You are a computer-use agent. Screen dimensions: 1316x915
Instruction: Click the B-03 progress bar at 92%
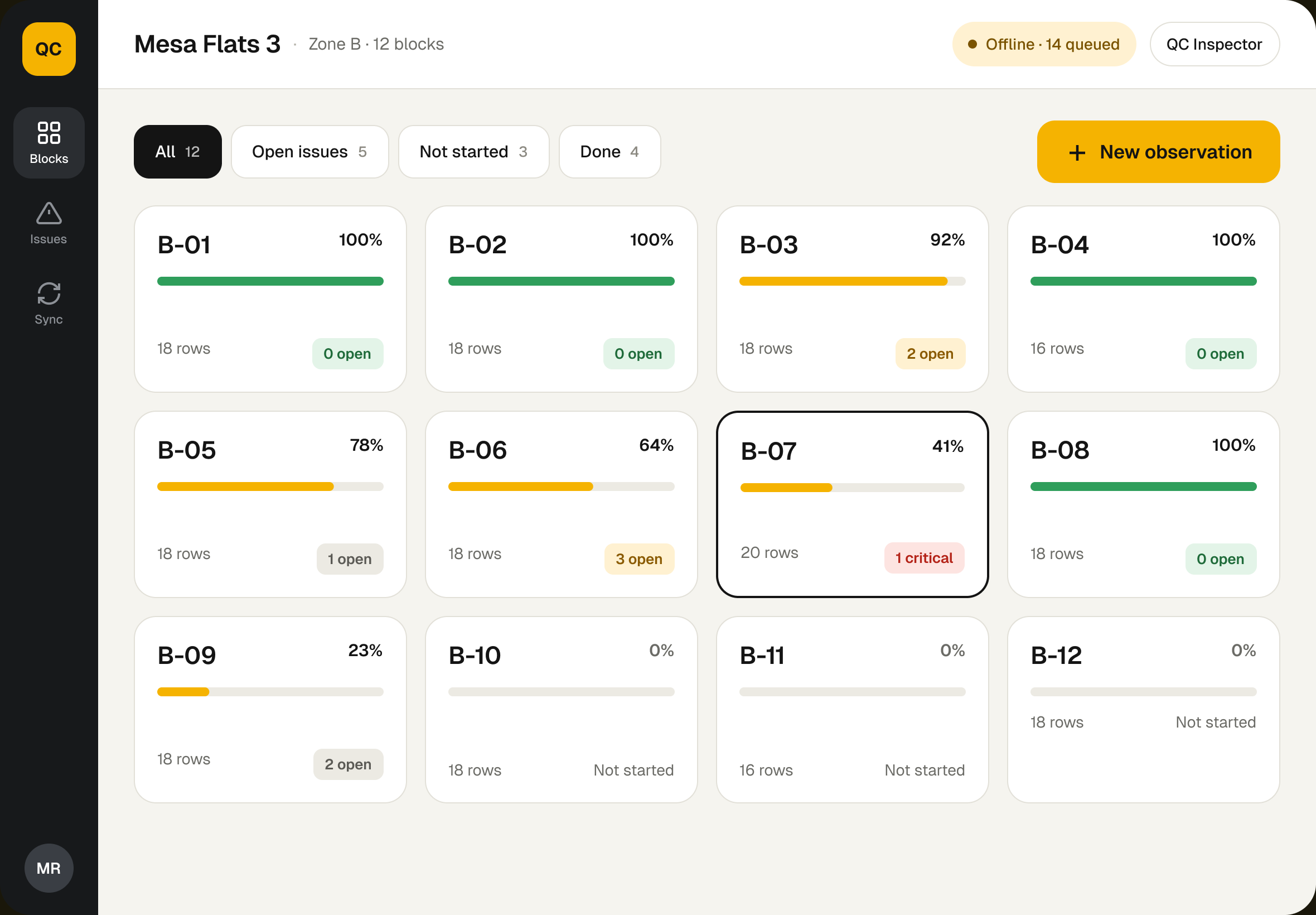point(853,282)
